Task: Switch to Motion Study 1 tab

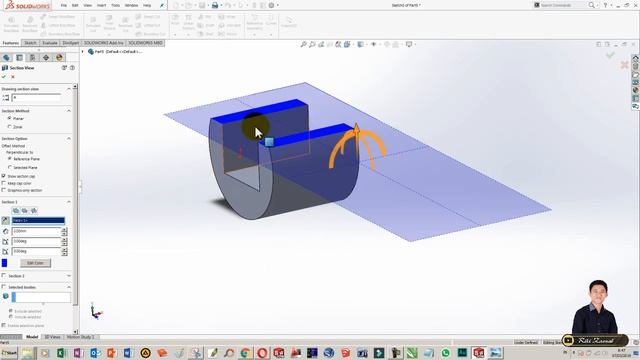Action: click(80, 337)
